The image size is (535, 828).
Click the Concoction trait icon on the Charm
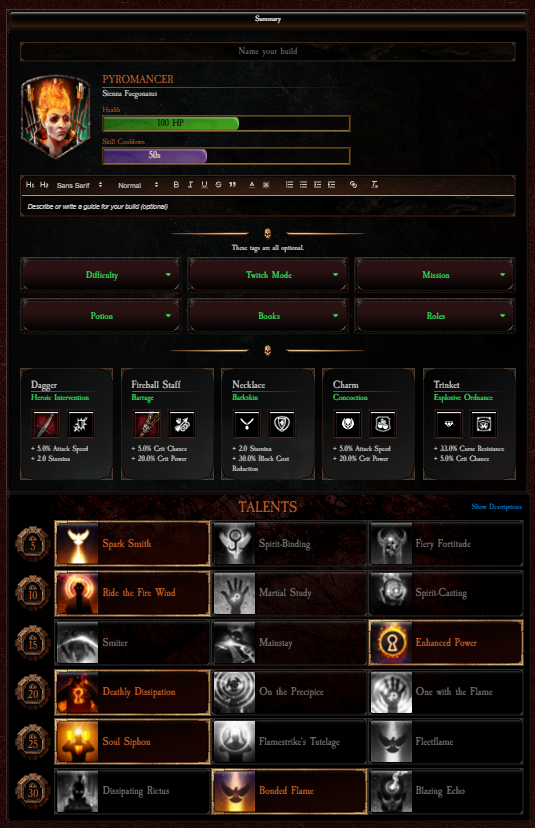click(382, 424)
